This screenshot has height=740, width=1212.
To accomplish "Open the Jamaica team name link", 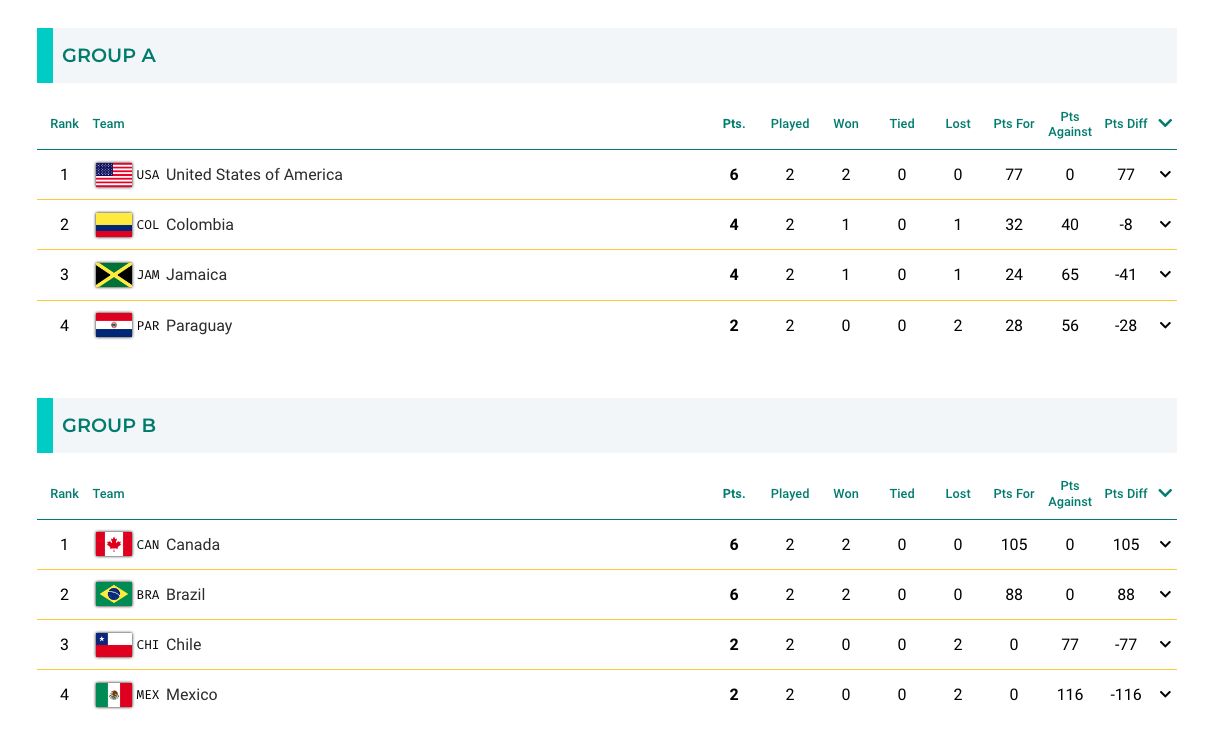I will 196,275.
